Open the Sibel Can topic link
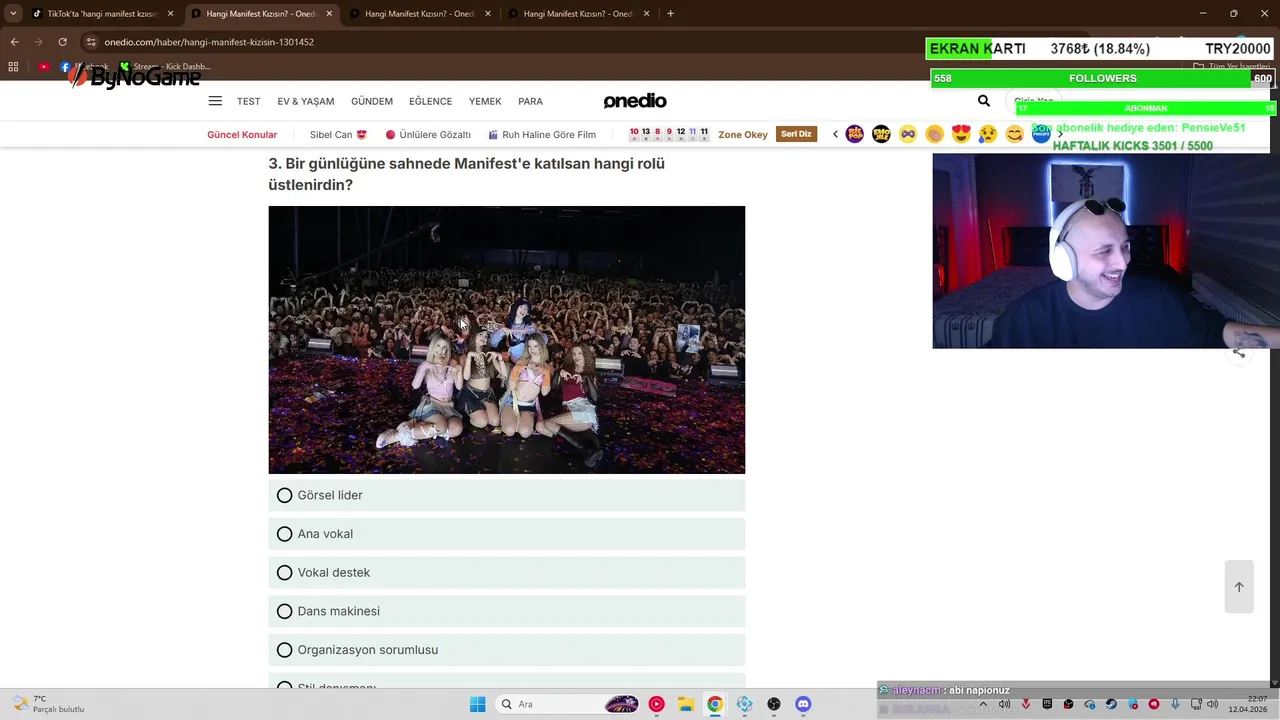 (338, 134)
